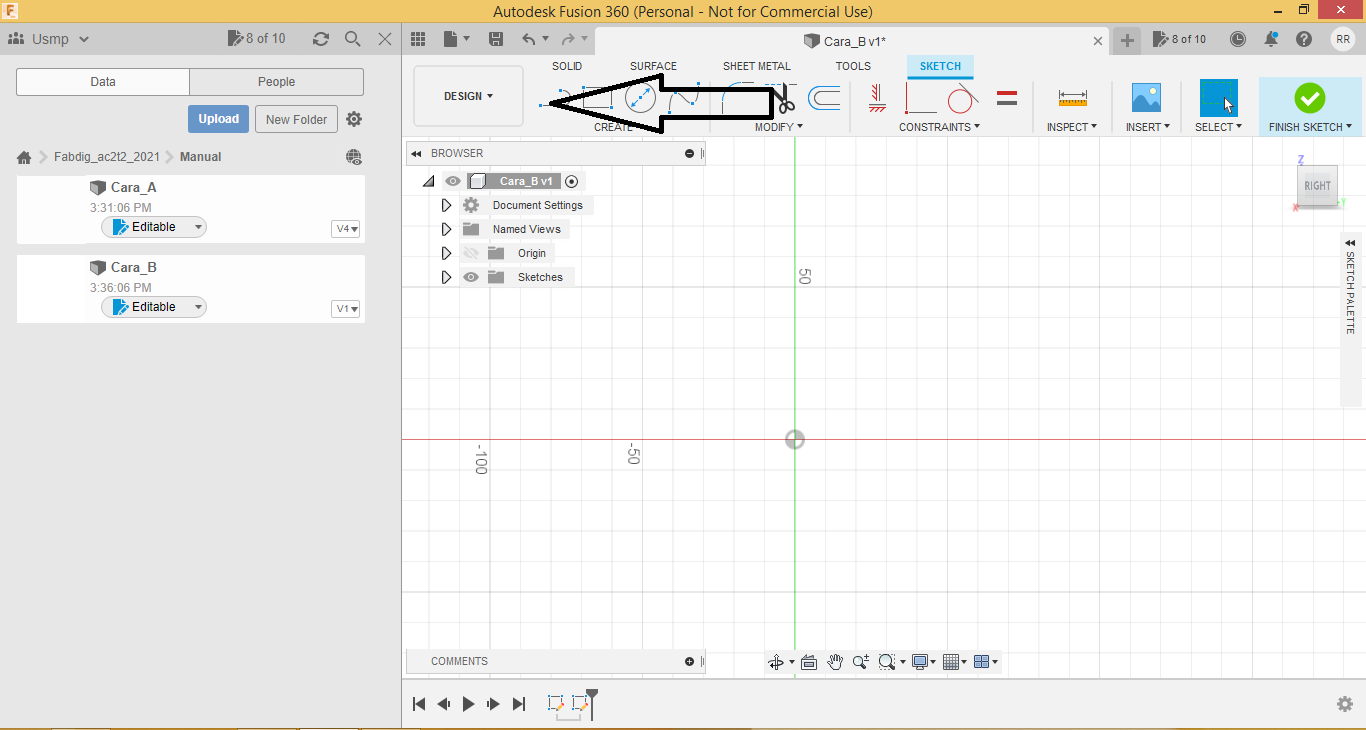Viewport: 1366px width, 730px height.
Task: Switch to the SURFACE tab
Action: [653, 66]
